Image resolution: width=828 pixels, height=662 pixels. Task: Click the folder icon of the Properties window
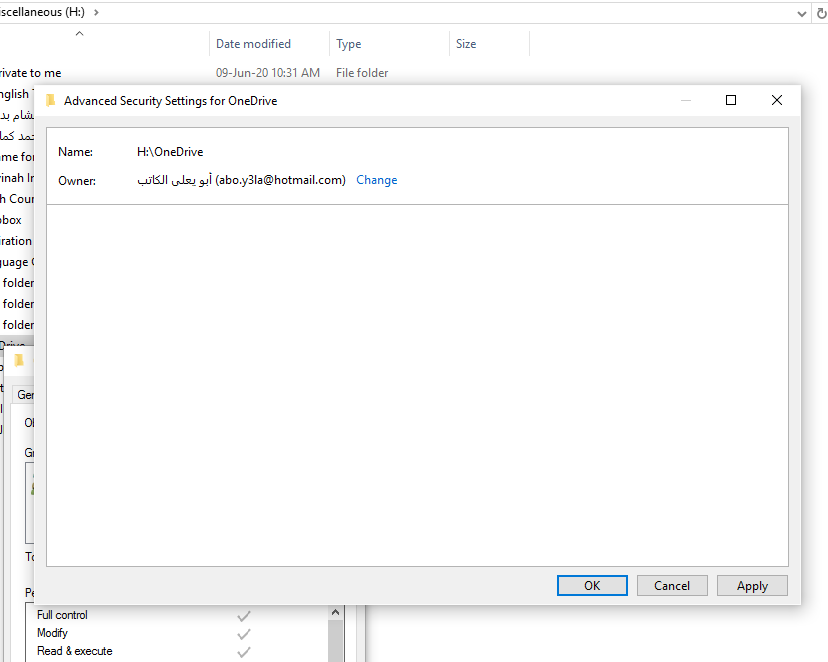coord(19,361)
